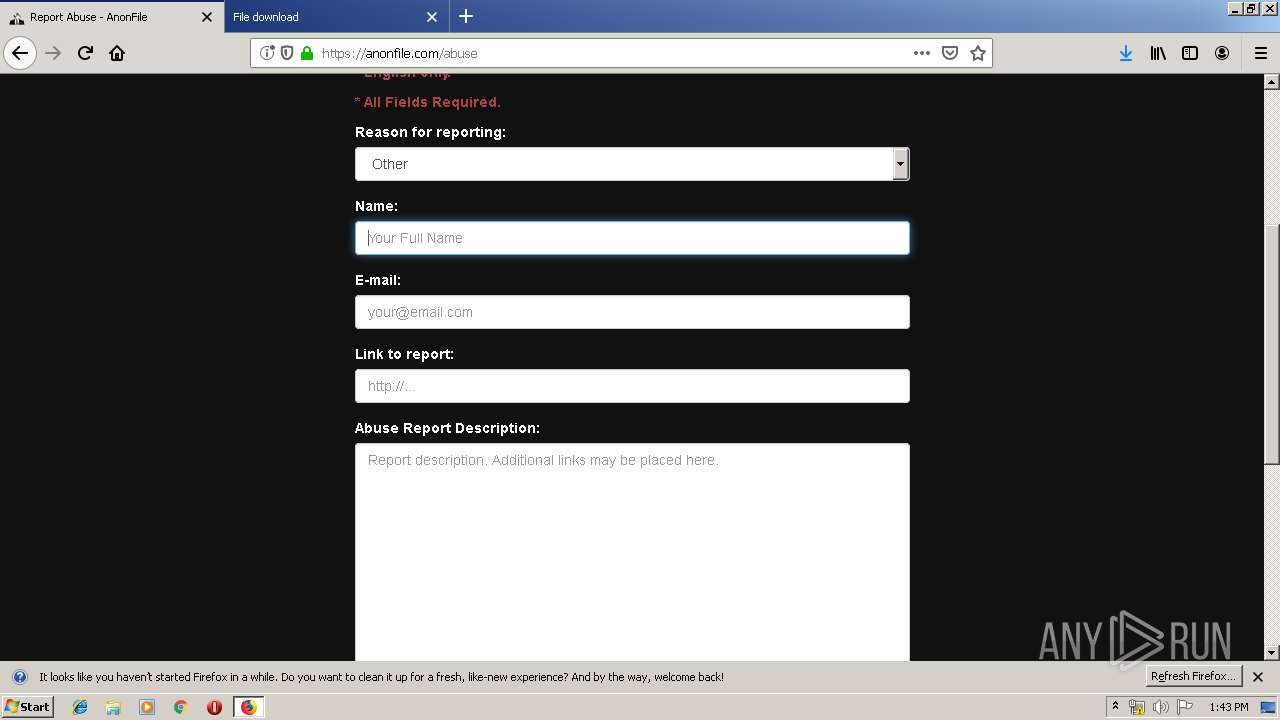This screenshot has width=1280, height=720.
Task: Focus the E-mail input field
Action: tap(632, 312)
